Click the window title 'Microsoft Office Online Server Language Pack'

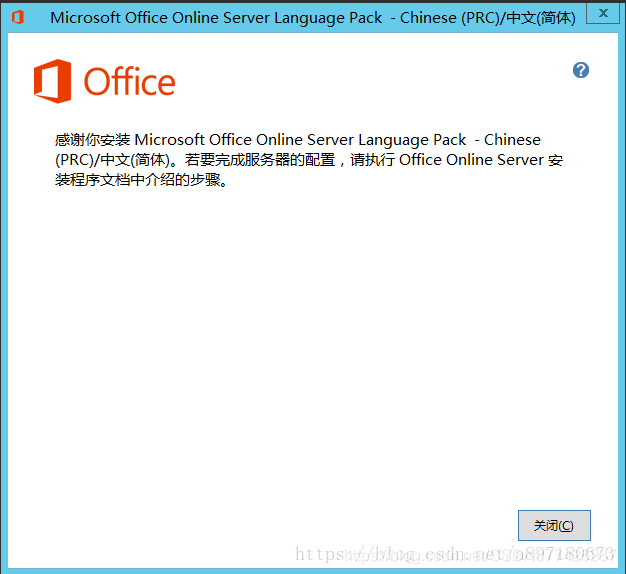pos(216,18)
